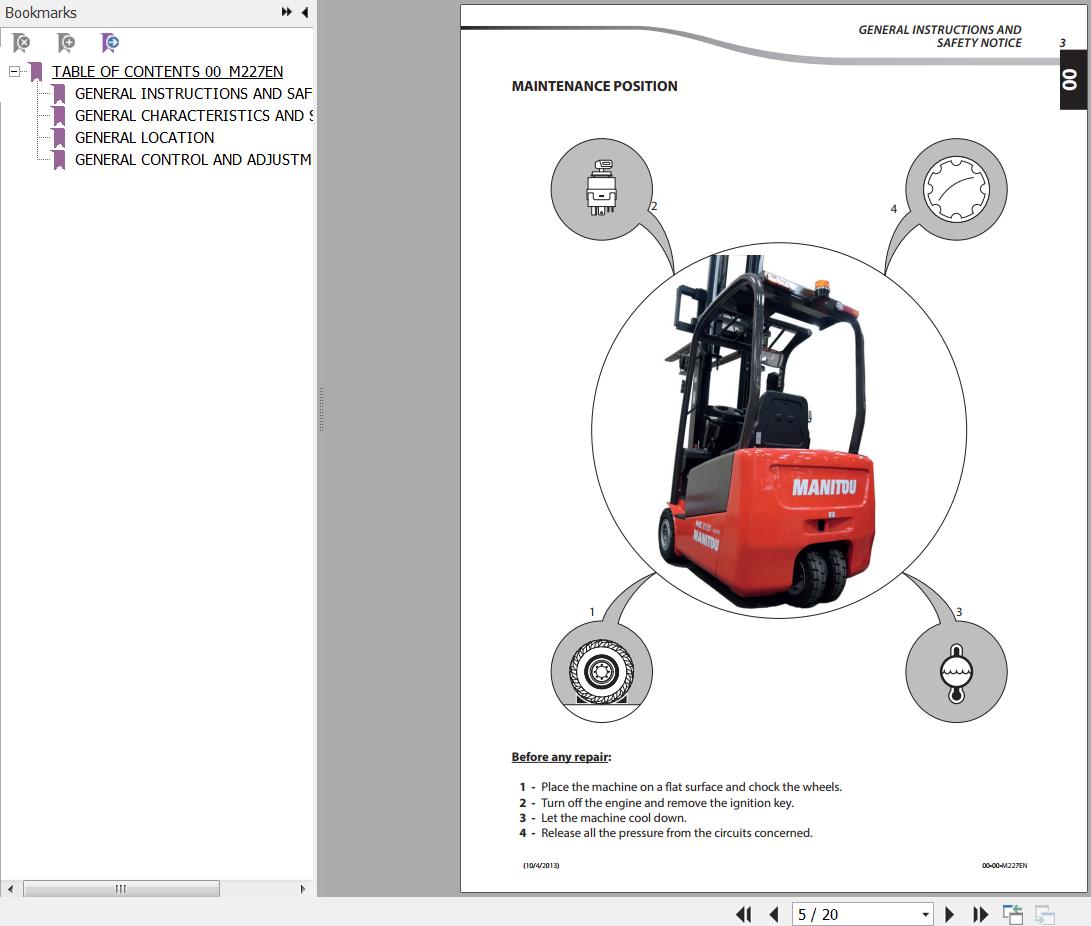1091x926 pixels.
Task: Collapse the Bookmarks panel with the arrow
Action: point(305,12)
